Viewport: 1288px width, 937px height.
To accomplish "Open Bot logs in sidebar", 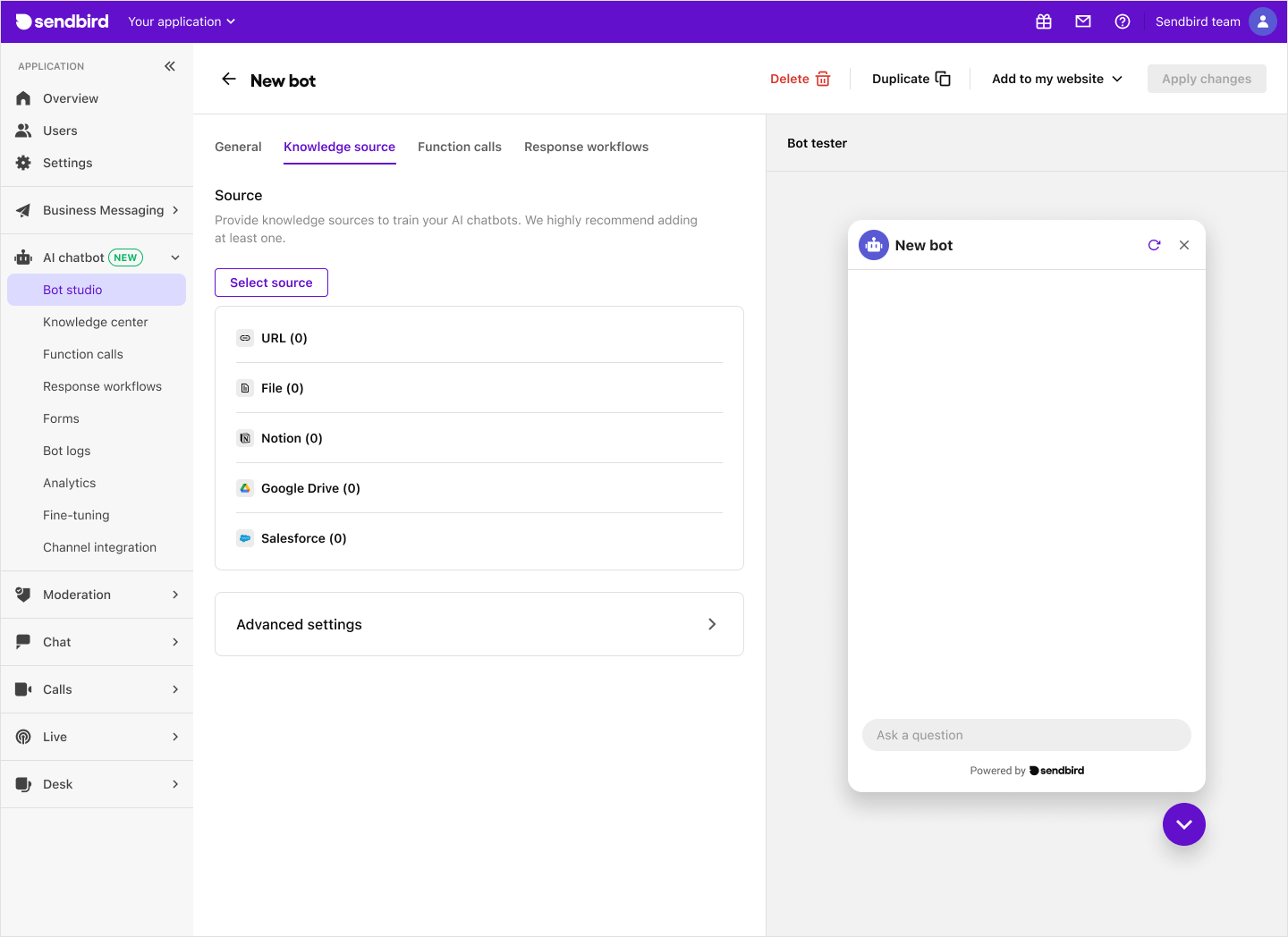I will (67, 451).
